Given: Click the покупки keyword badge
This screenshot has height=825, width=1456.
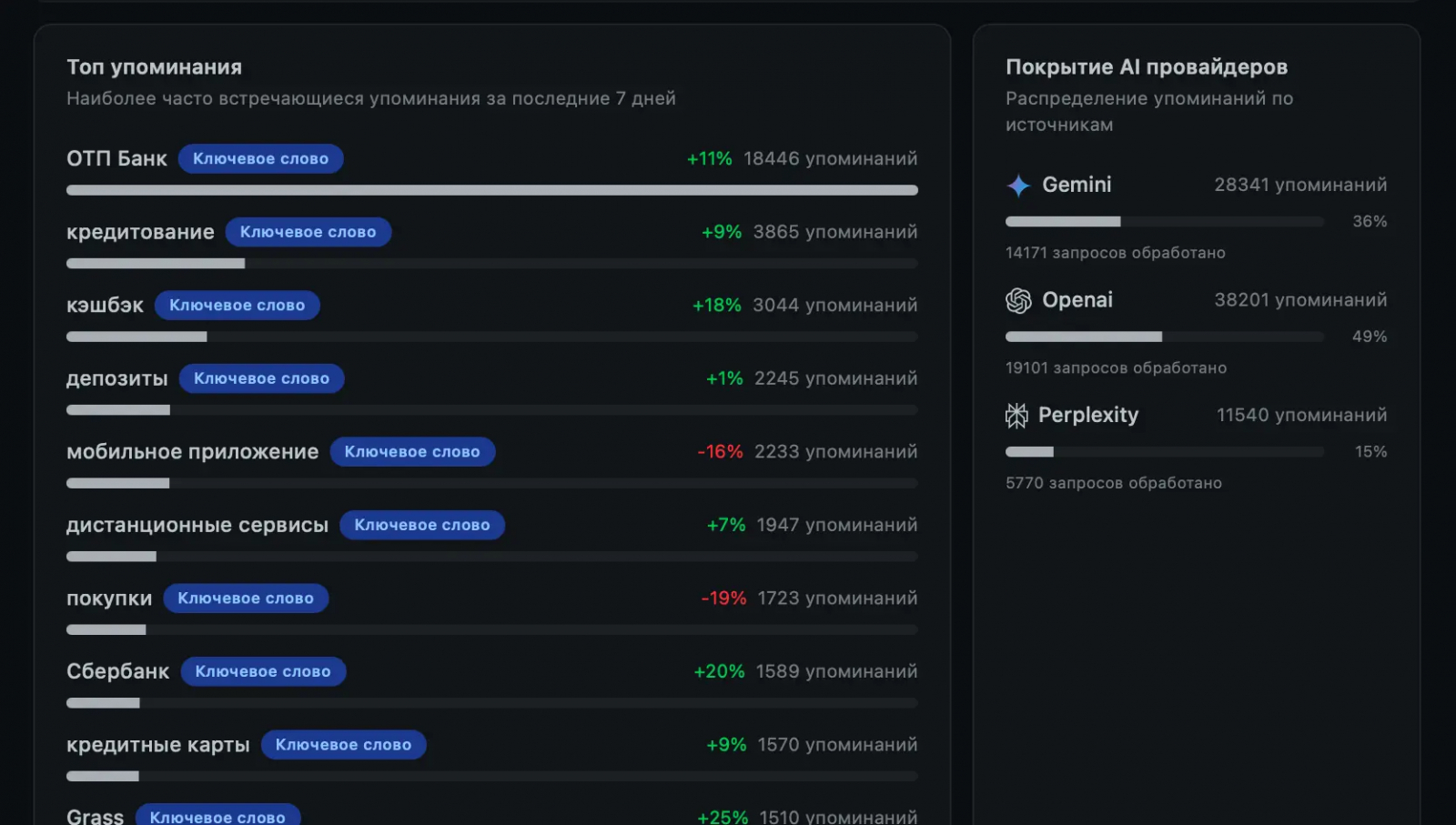Looking at the screenshot, I should (x=246, y=599).
